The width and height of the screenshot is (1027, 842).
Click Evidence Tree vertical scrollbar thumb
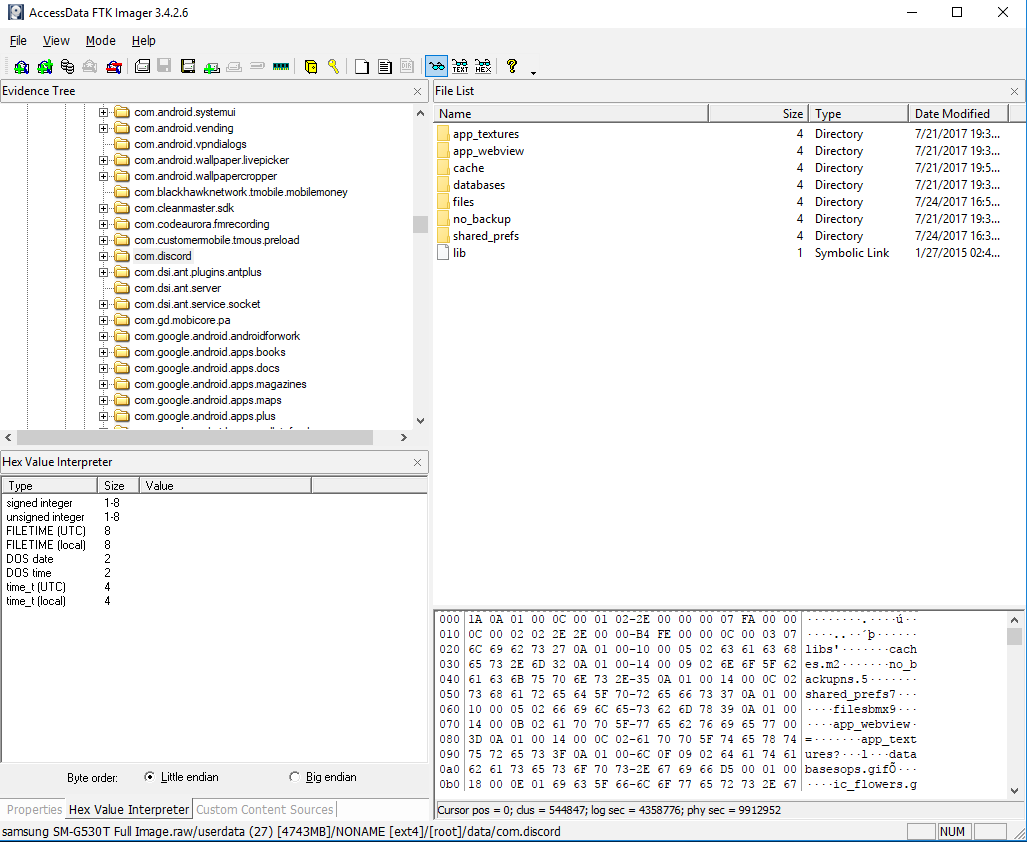[x=420, y=225]
